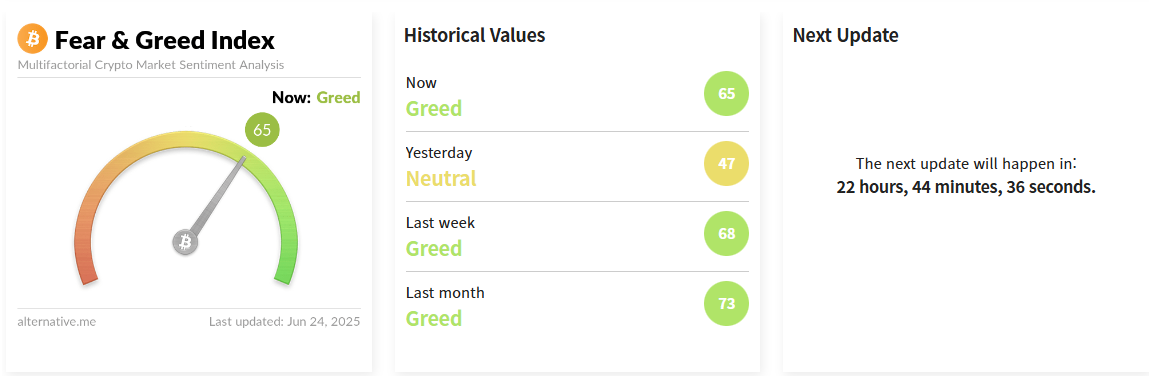This screenshot has width=1149, height=376.
Task: Click the Yesterday Neutral label
Action: point(441,178)
